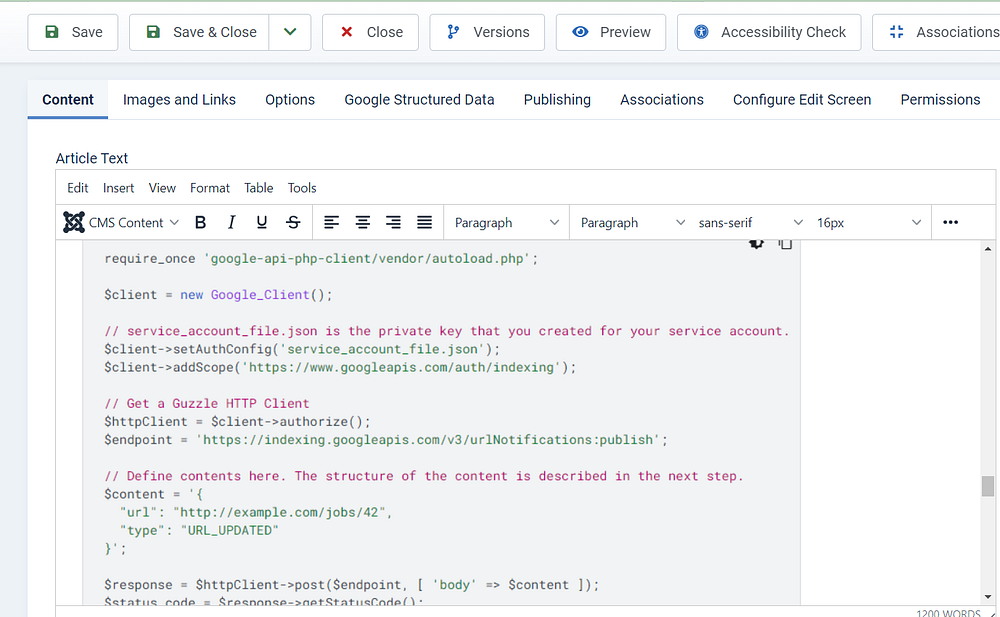The width and height of the screenshot is (1000, 617).
Task: Open the CMS Content dropdown
Action: click(121, 222)
